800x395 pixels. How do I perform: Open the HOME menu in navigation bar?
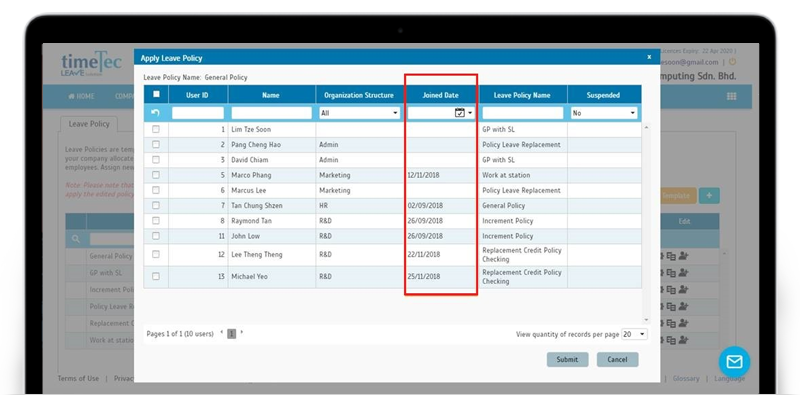click(x=82, y=96)
